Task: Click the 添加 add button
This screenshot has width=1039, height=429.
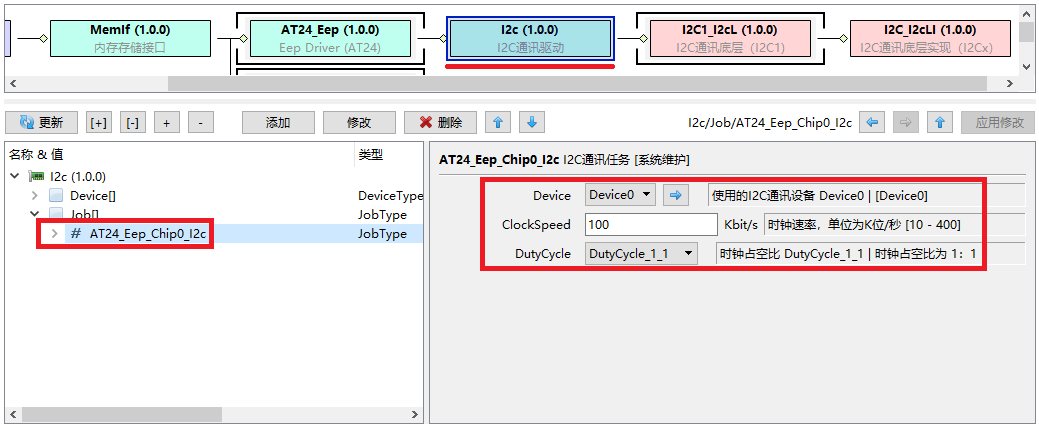Action: tap(278, 123)
